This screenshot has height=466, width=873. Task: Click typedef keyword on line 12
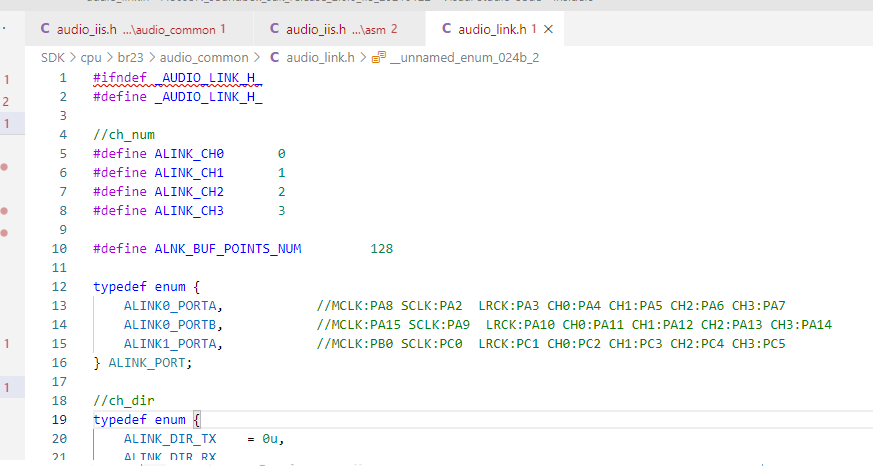click(120, 287)
